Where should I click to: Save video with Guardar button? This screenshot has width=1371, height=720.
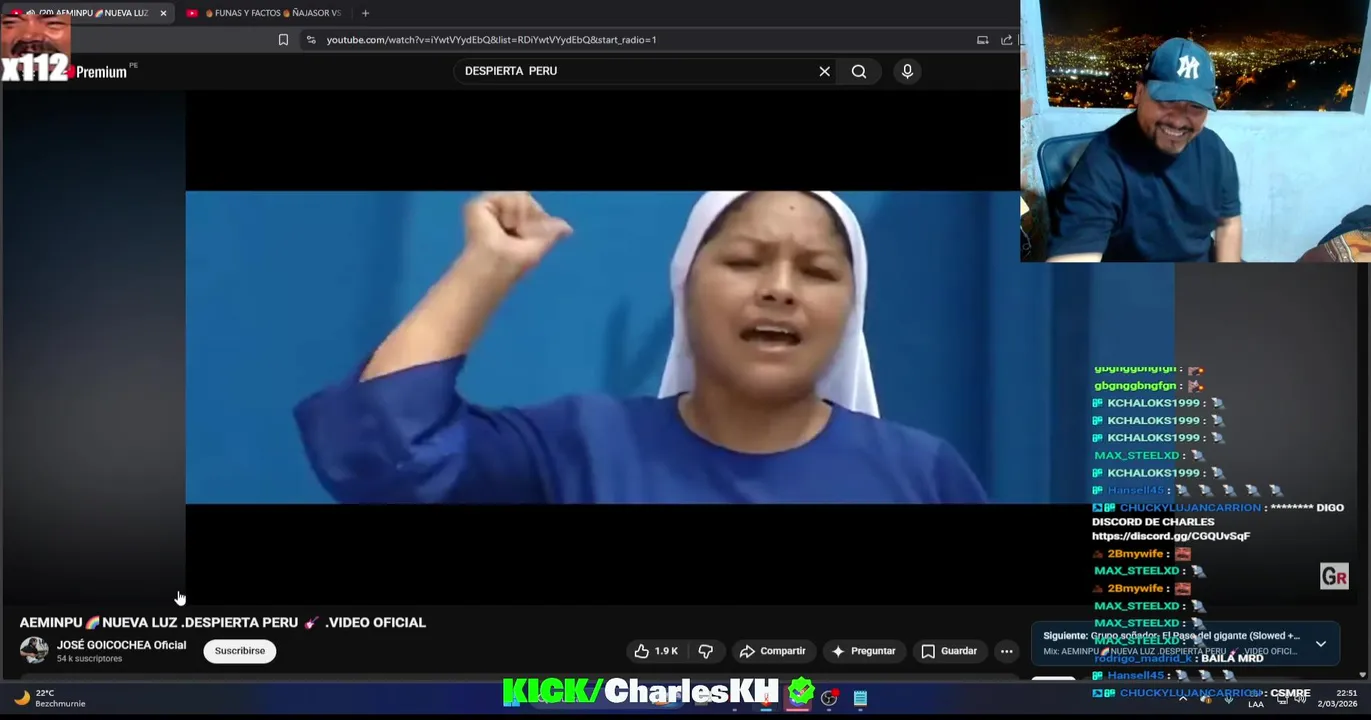point(949,651)
